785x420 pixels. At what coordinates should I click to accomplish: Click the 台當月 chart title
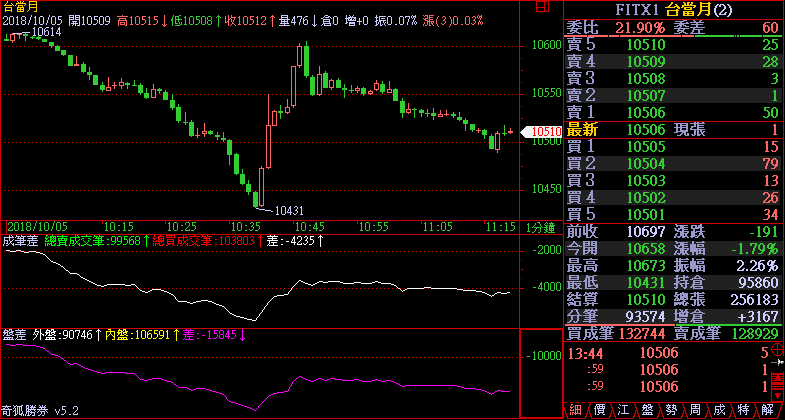pos(20,7)
